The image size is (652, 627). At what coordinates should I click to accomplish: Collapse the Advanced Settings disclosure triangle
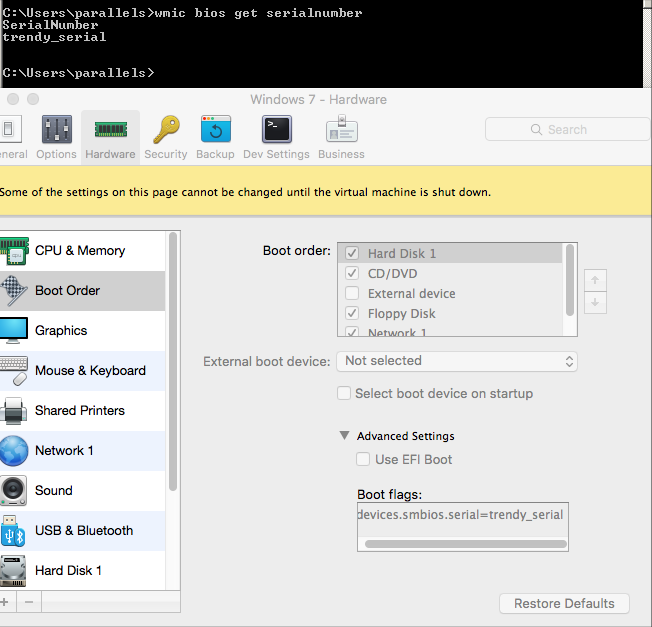click(344, 435)
